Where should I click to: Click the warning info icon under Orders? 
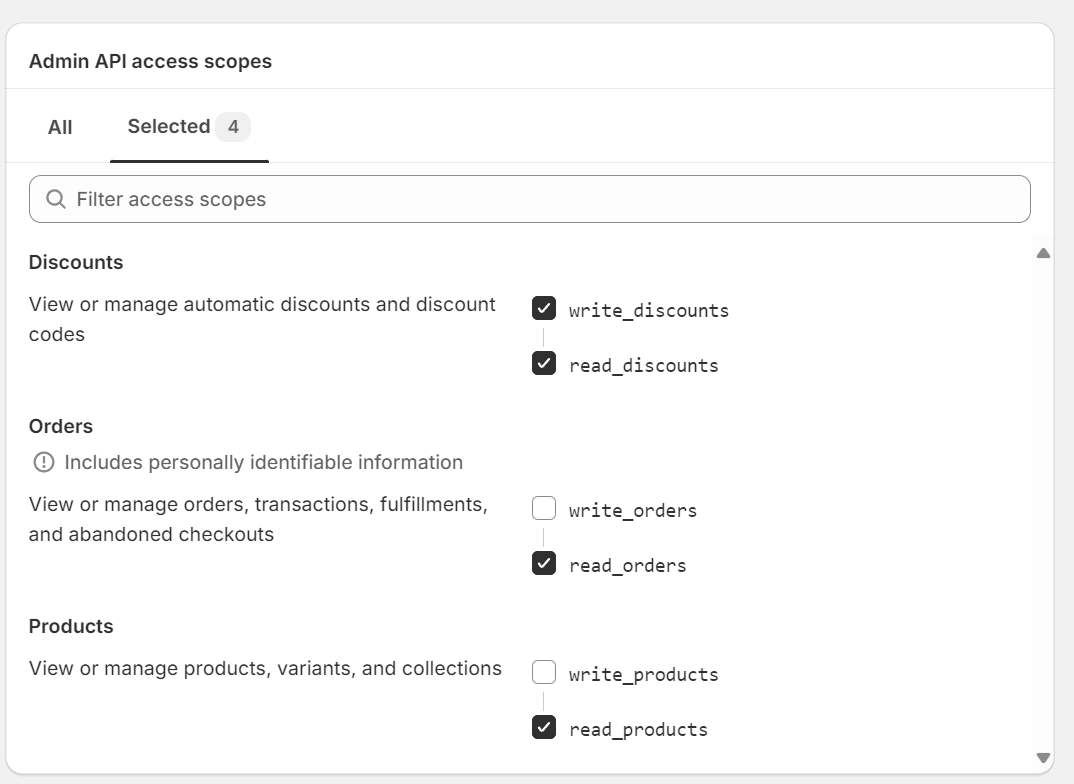[x=44, y=462]
